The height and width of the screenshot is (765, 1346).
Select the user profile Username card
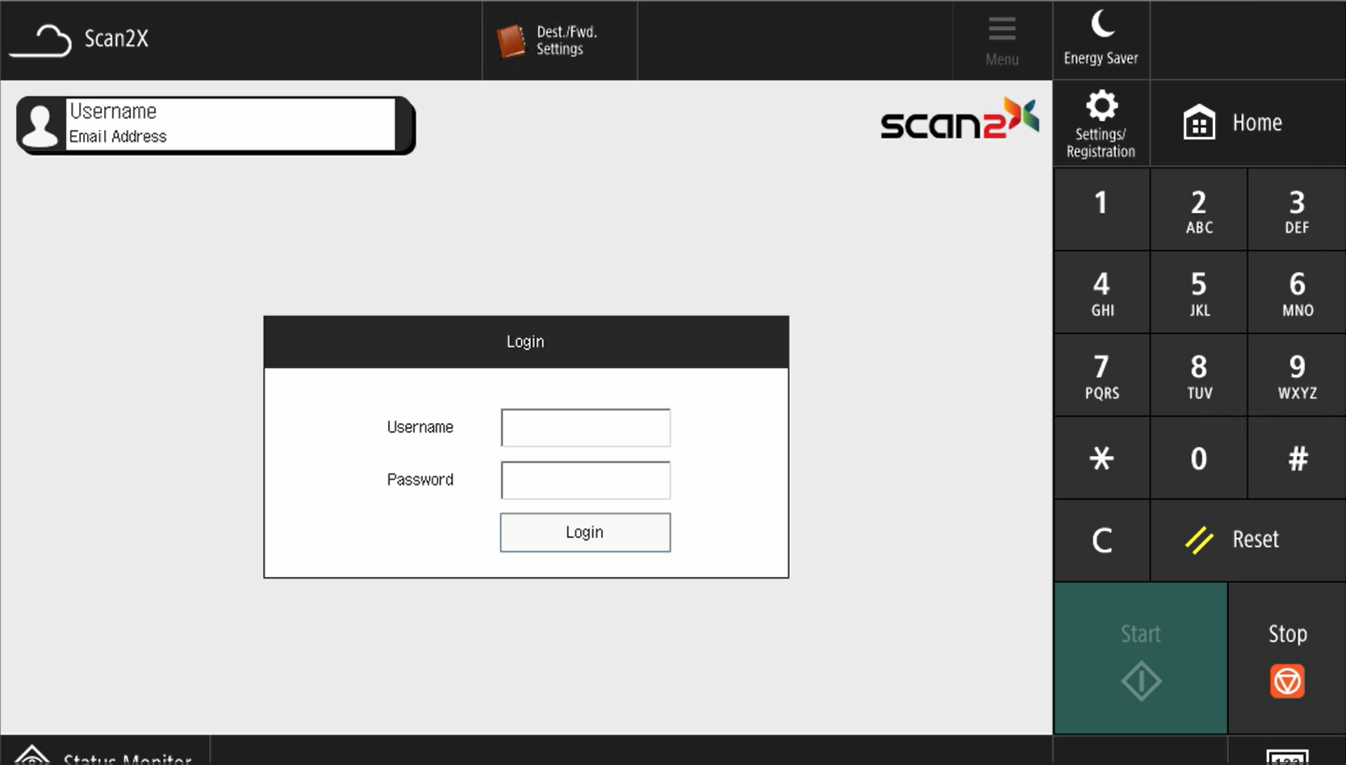click(214, 125)
